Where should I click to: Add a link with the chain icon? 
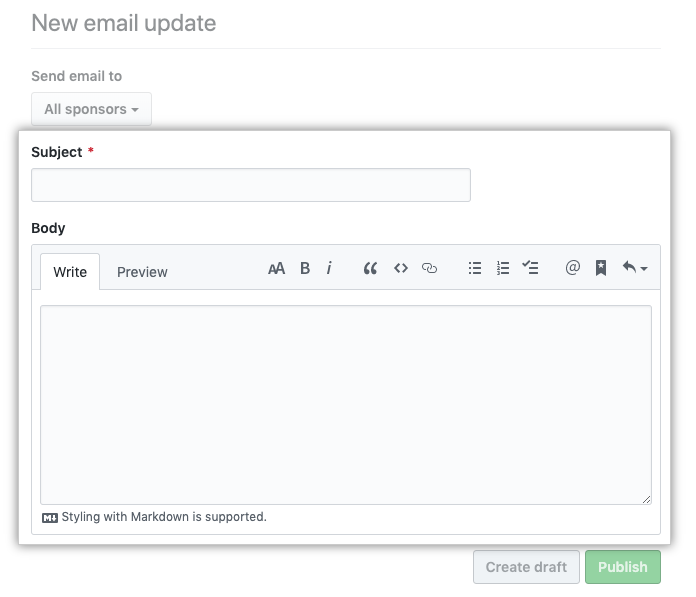click(430, 268)
